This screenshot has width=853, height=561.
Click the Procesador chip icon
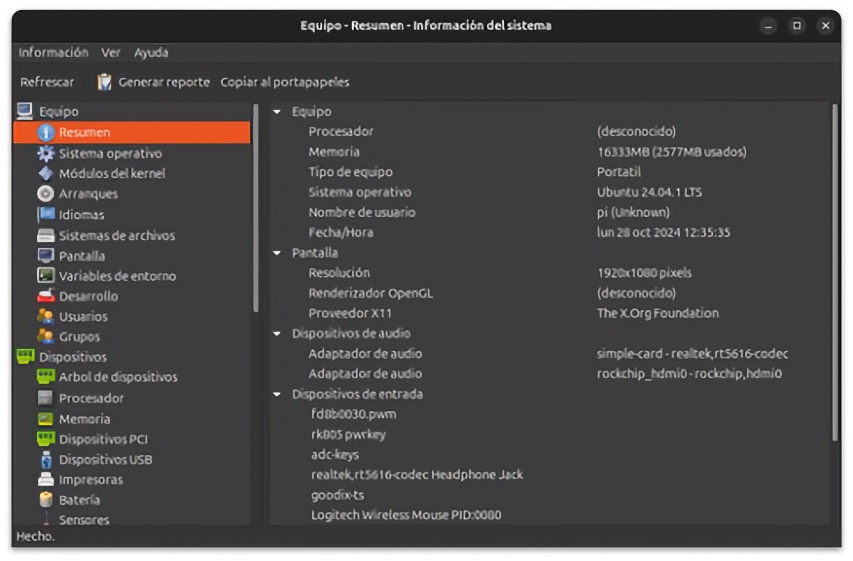tap(46, 398)
